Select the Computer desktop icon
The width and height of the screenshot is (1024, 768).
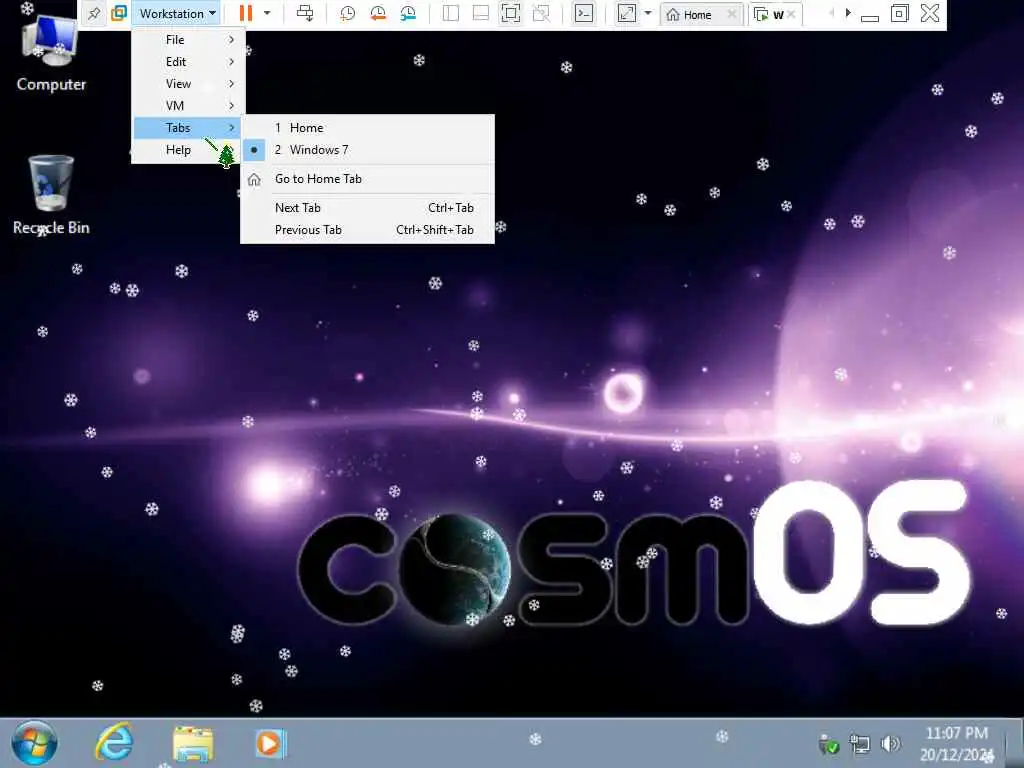[x=51, y=52]
